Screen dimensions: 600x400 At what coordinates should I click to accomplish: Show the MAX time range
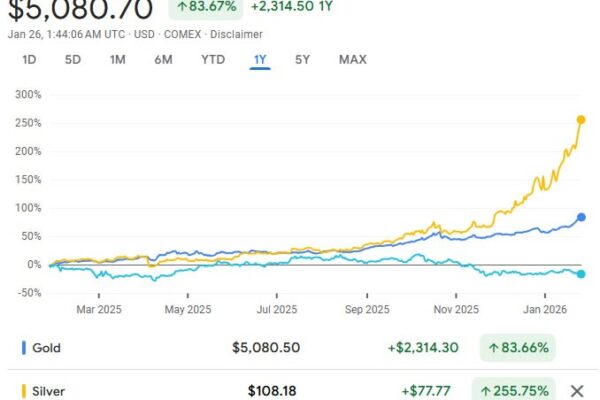click(352, 60)
